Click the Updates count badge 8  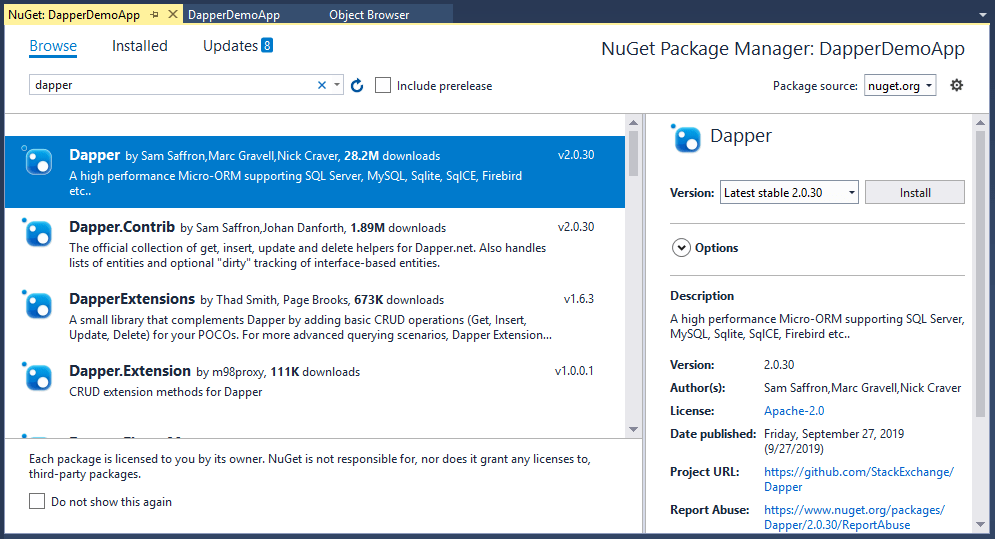coord(267,45)
